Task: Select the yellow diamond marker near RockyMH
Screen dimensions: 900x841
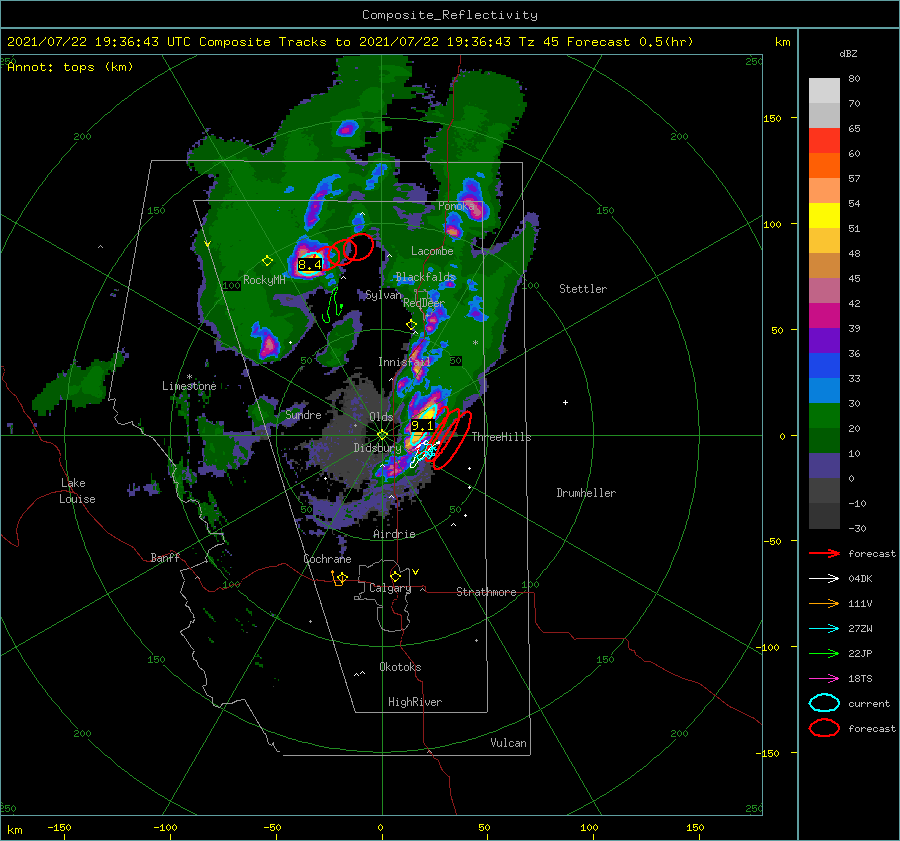Action: 267,261
